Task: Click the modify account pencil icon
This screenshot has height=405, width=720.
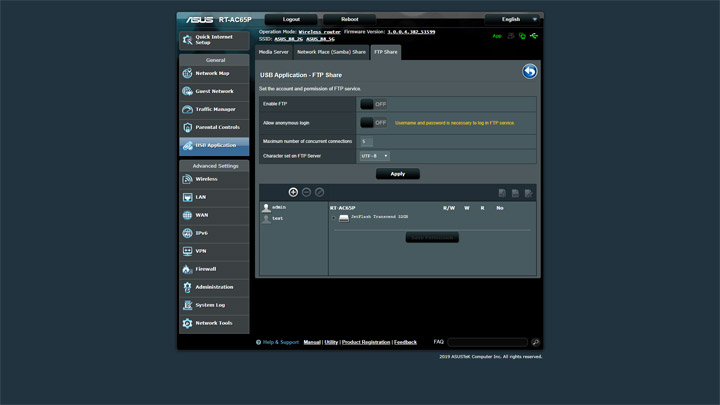Action: tap(320, 192)
